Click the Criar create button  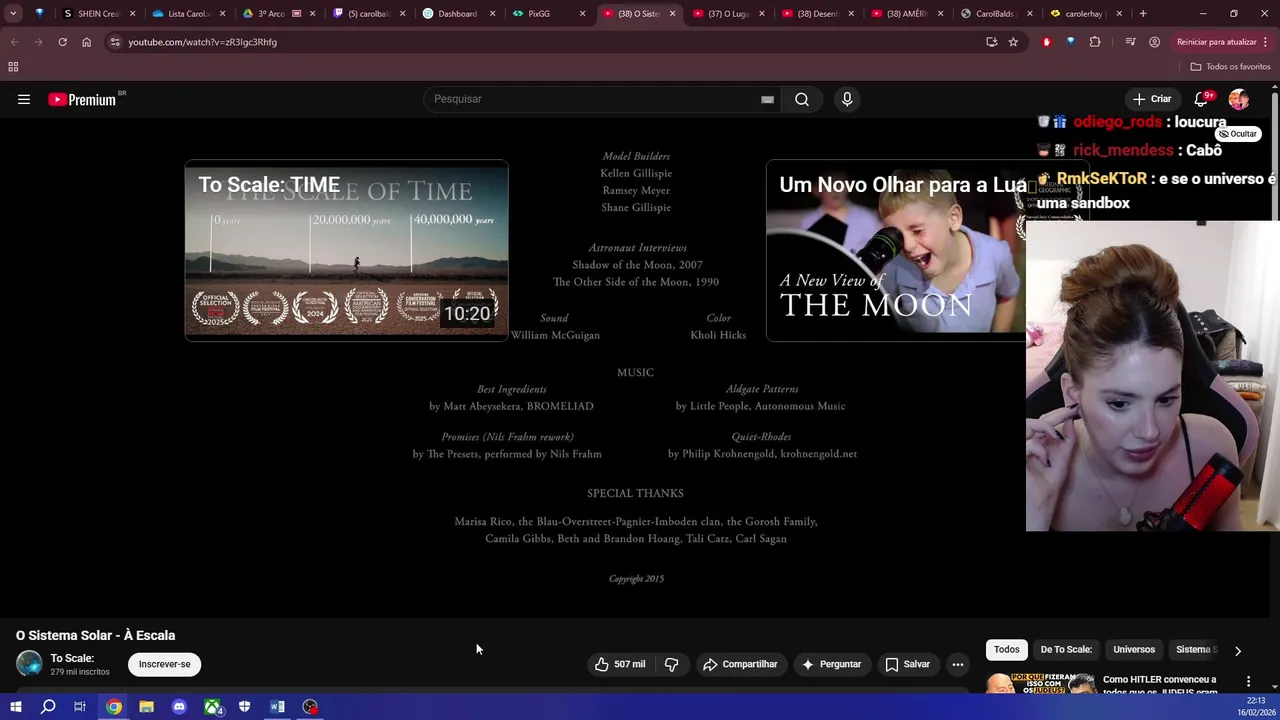[x=1152, y=99]
